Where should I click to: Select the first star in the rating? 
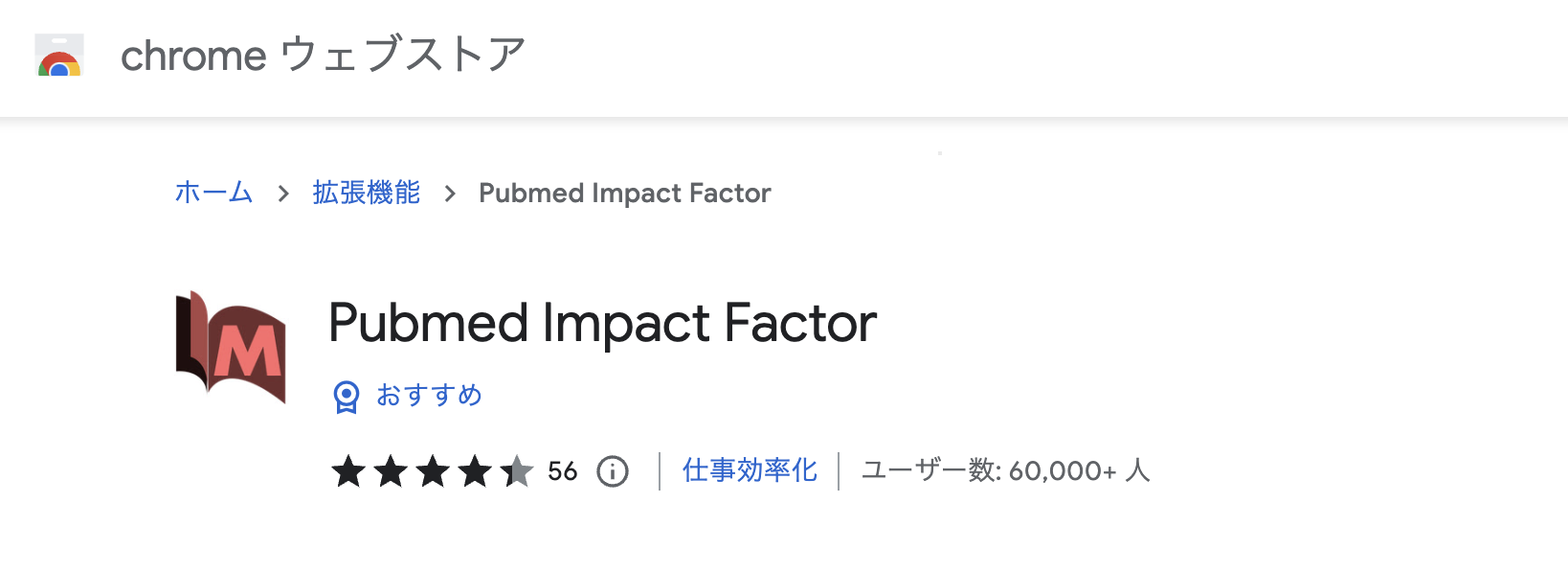coord(347,470)
